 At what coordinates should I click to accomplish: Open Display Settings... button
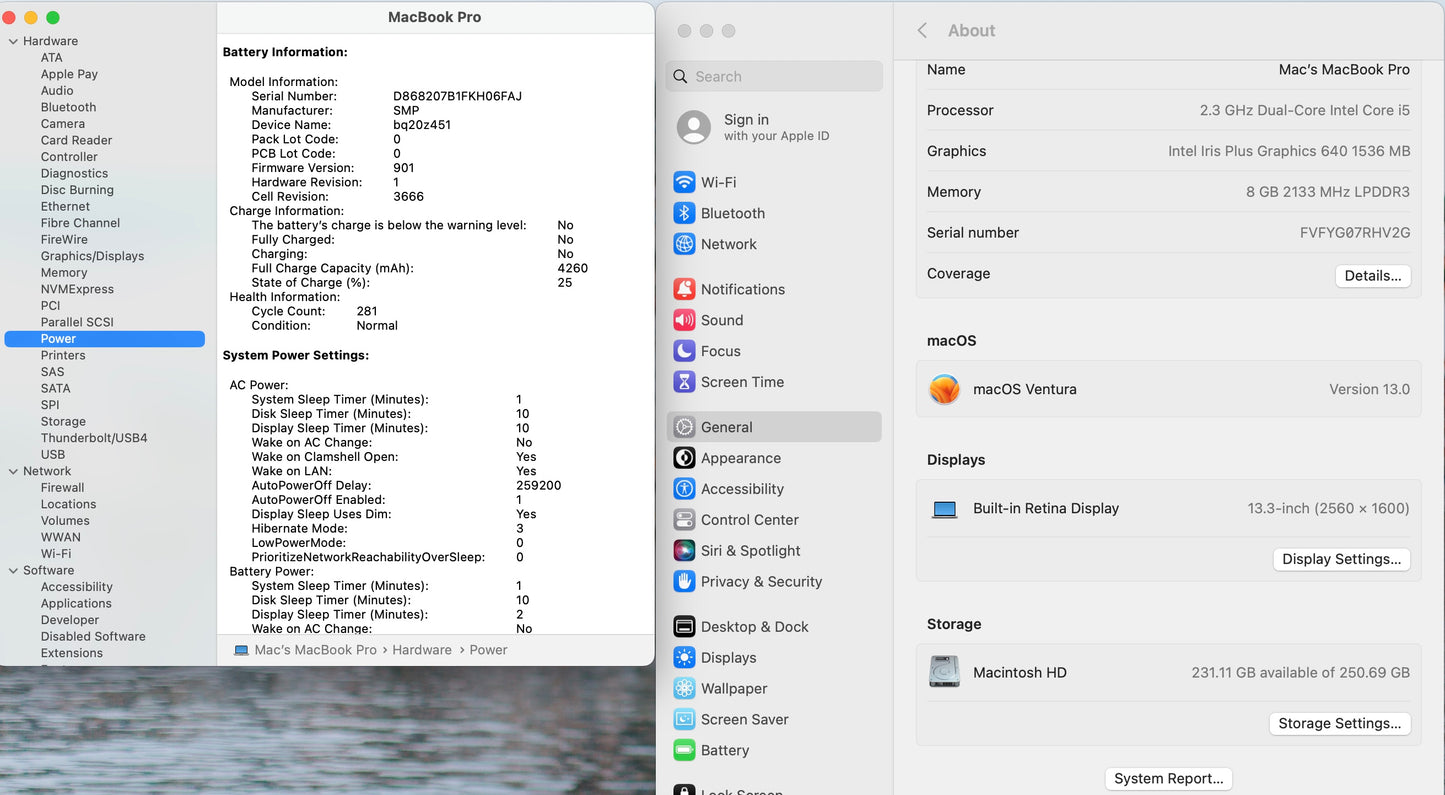[x=1341, y=559]
